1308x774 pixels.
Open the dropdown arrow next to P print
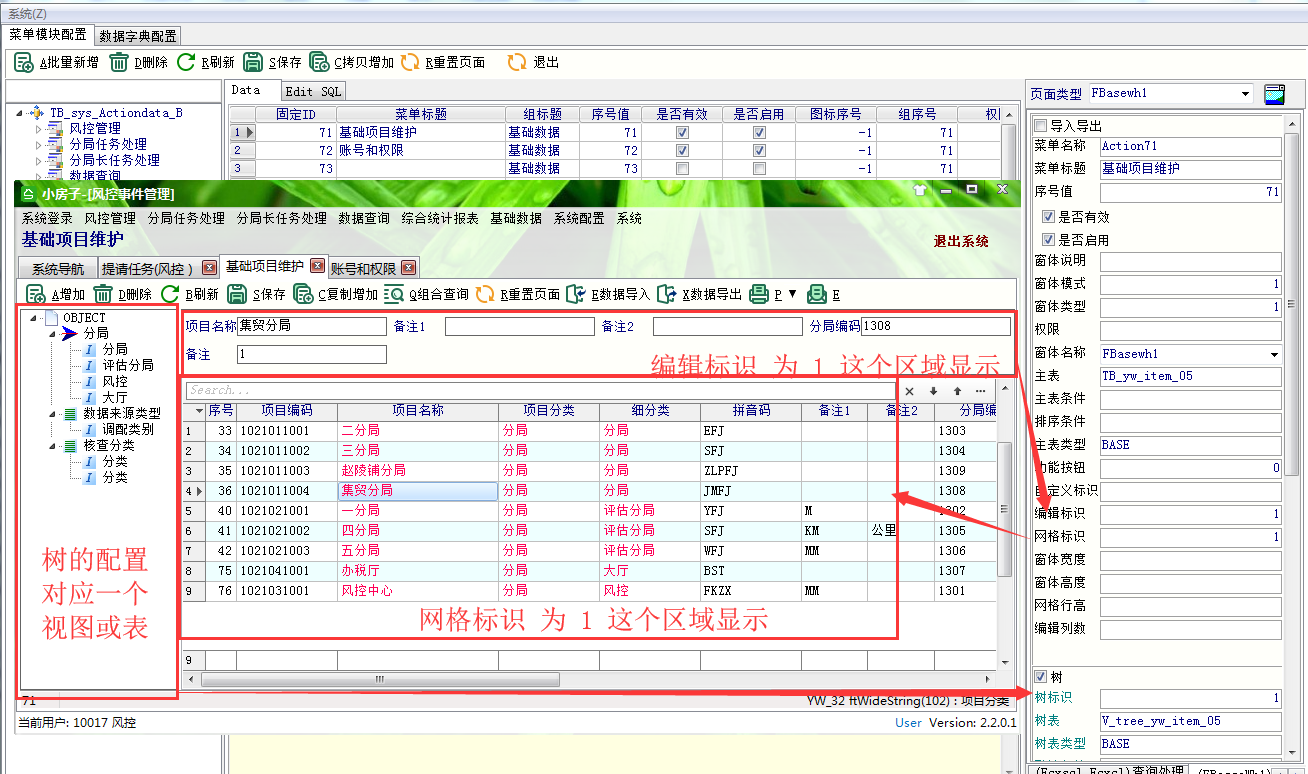pyautogui.click(x=793, y=294)
